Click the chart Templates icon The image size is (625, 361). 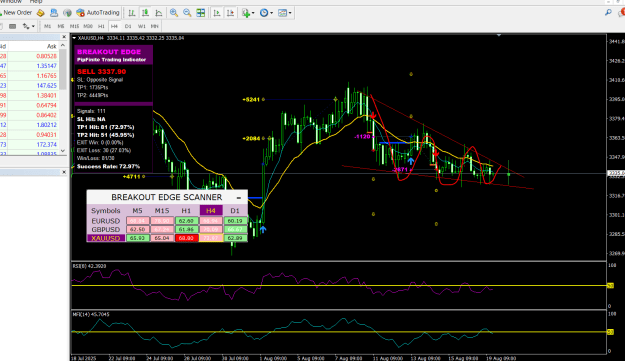click(x=282, y=13)
